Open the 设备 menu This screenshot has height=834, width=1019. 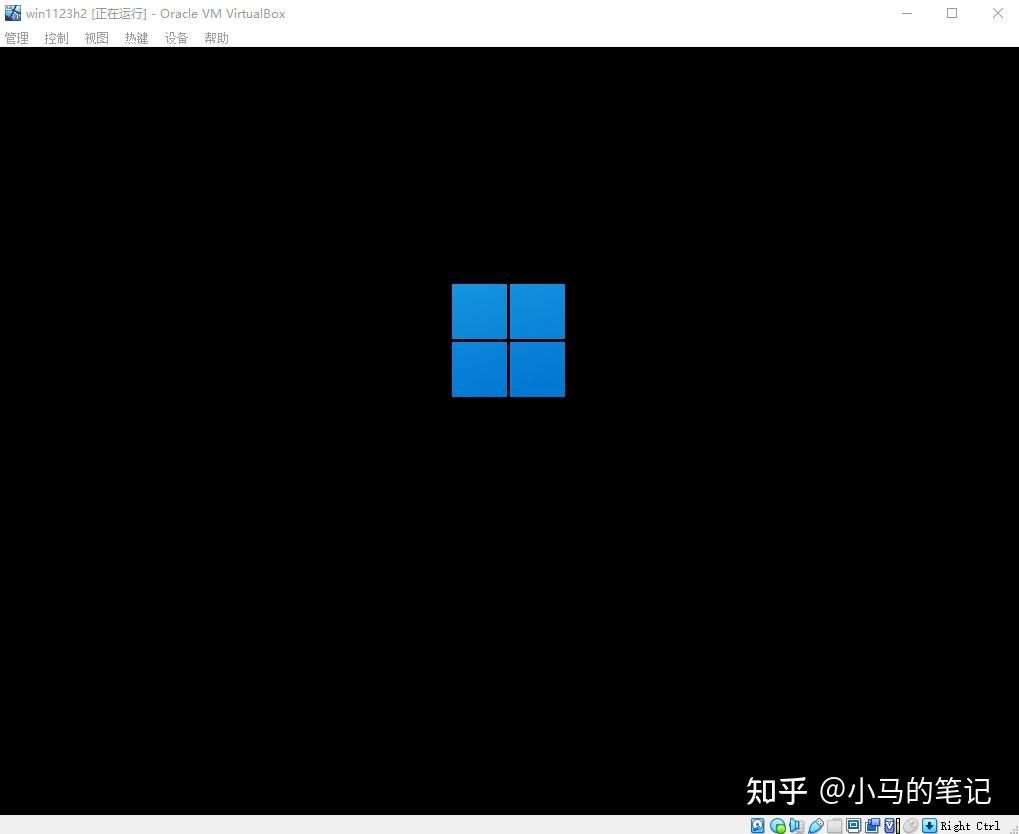click(176, 38)
